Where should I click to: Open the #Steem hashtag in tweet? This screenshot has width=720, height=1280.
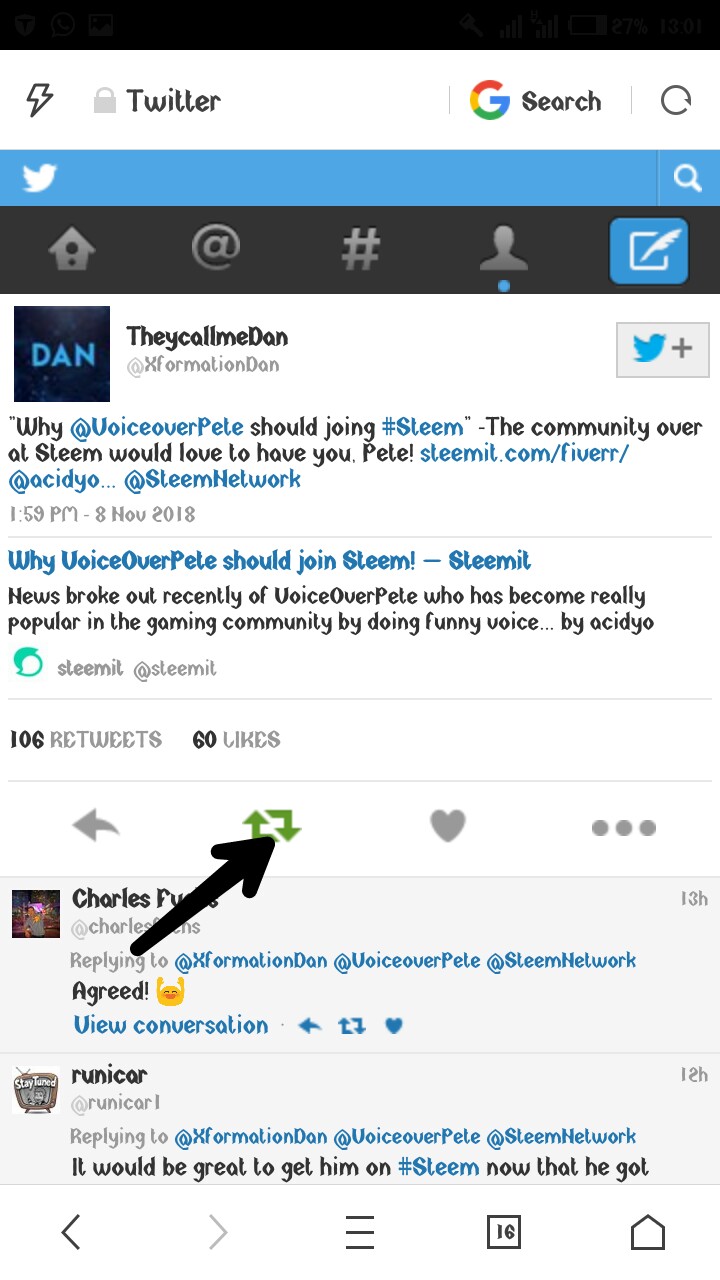point(422,428)
